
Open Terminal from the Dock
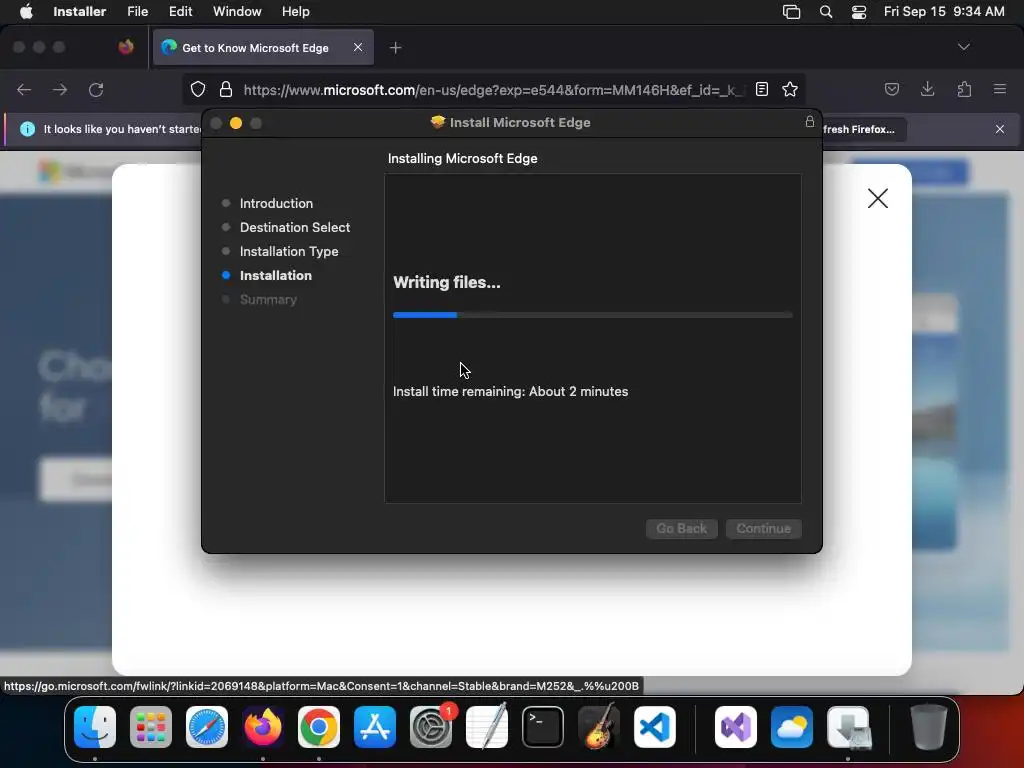coord(543,727)
